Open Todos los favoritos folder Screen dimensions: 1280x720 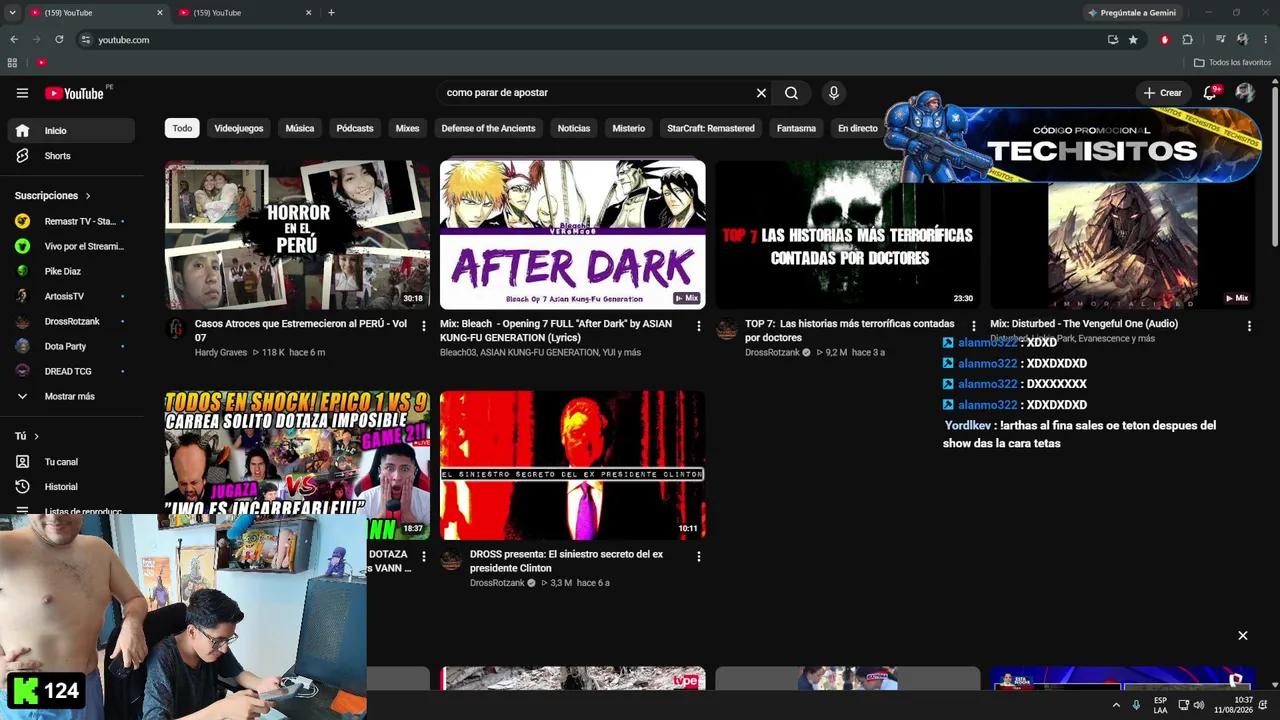point(1233,63)
